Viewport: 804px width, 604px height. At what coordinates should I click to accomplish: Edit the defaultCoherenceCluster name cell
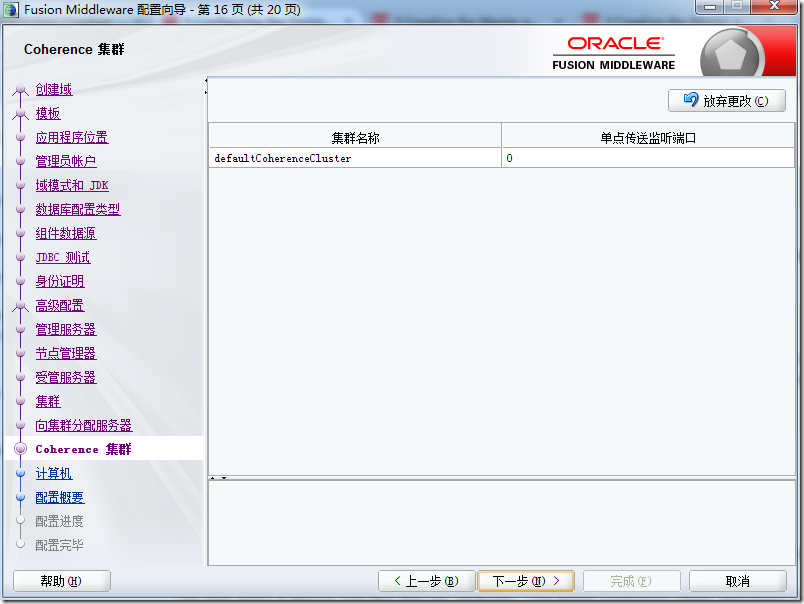(355, 158)
